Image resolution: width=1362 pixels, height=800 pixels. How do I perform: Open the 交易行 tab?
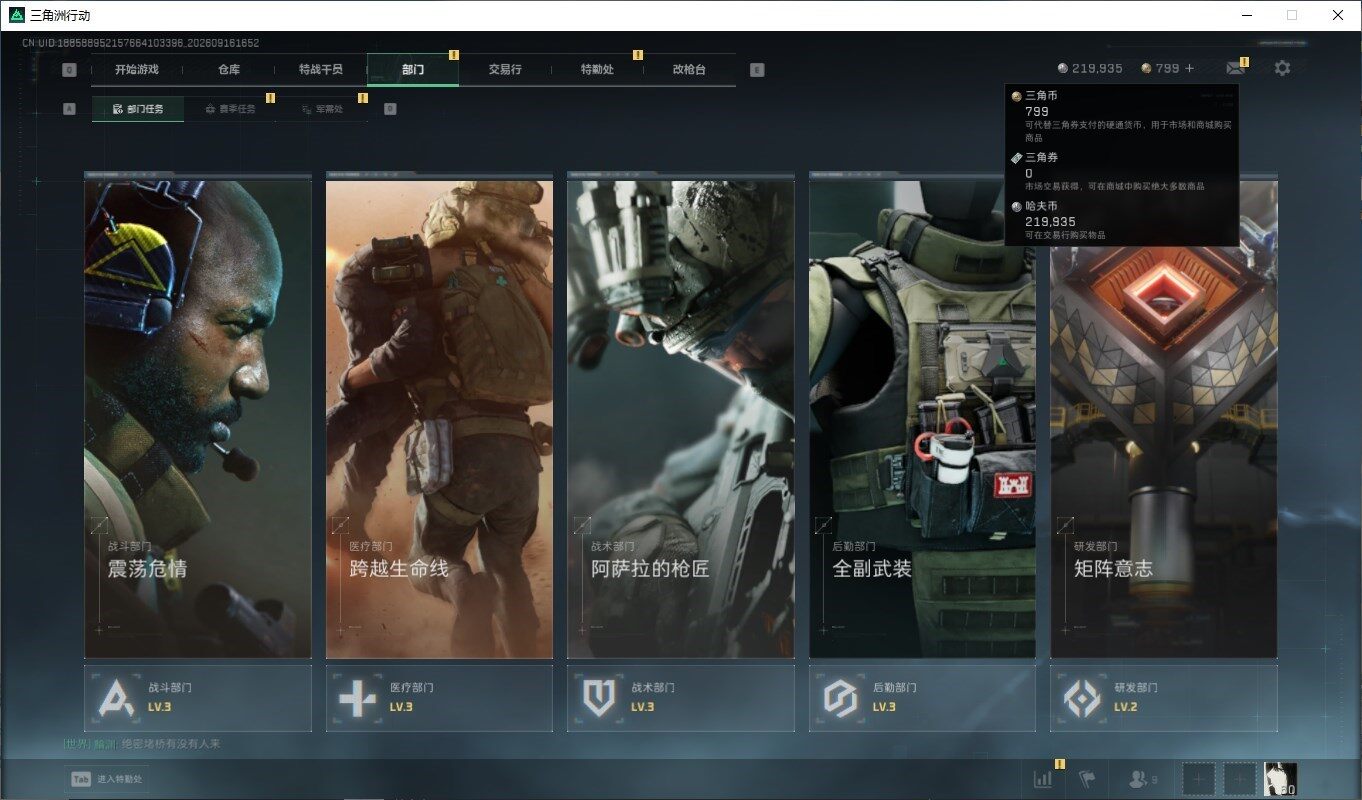(x=505, y=70)
